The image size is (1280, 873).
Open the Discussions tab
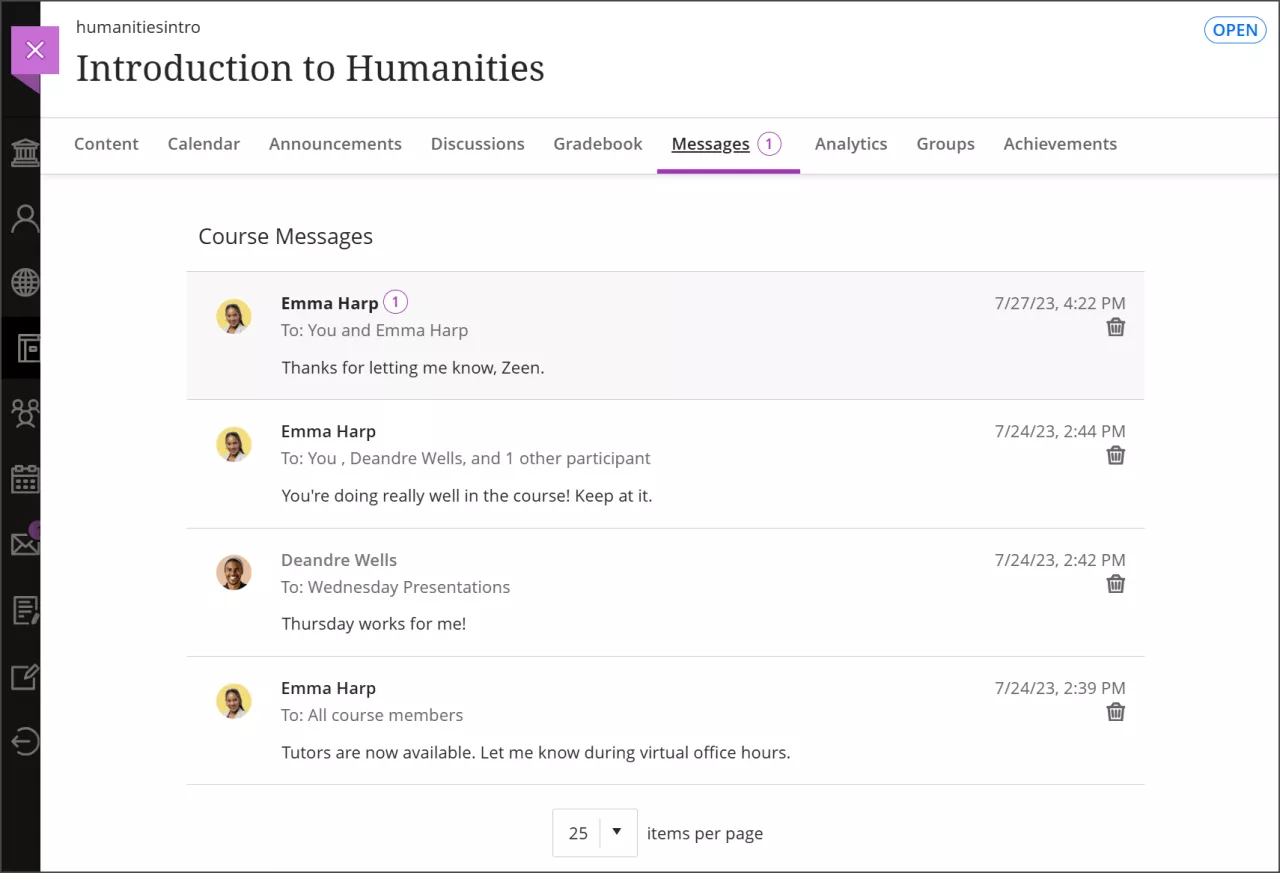pos(477,144)
